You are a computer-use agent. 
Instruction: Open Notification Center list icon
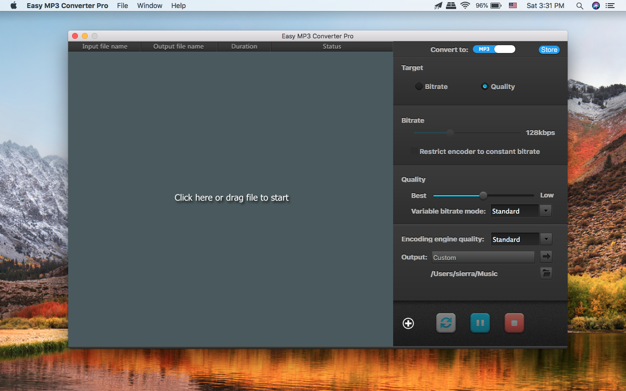(x=610, y=6)
